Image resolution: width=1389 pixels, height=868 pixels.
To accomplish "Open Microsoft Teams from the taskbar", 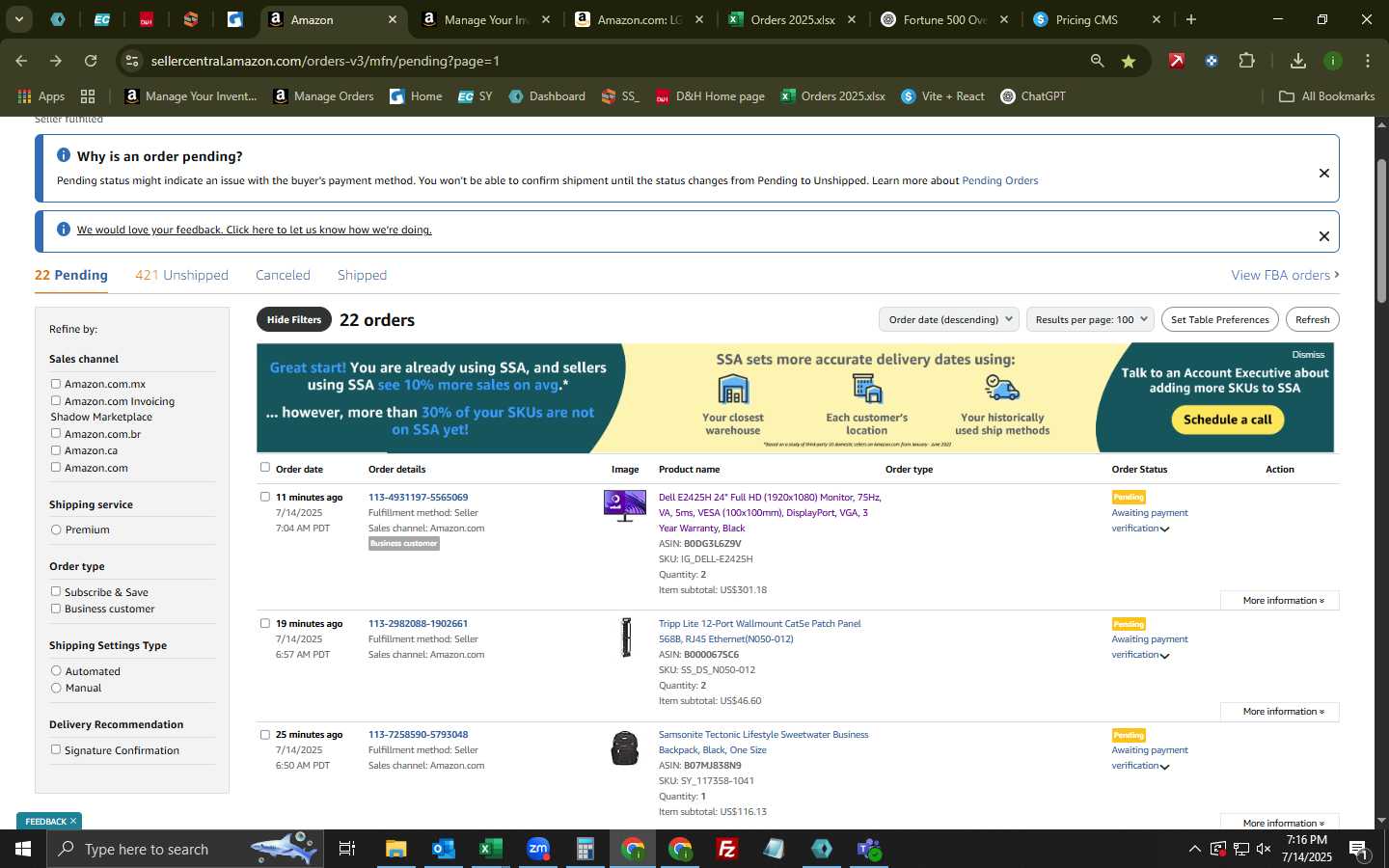I will pos(869,849).
